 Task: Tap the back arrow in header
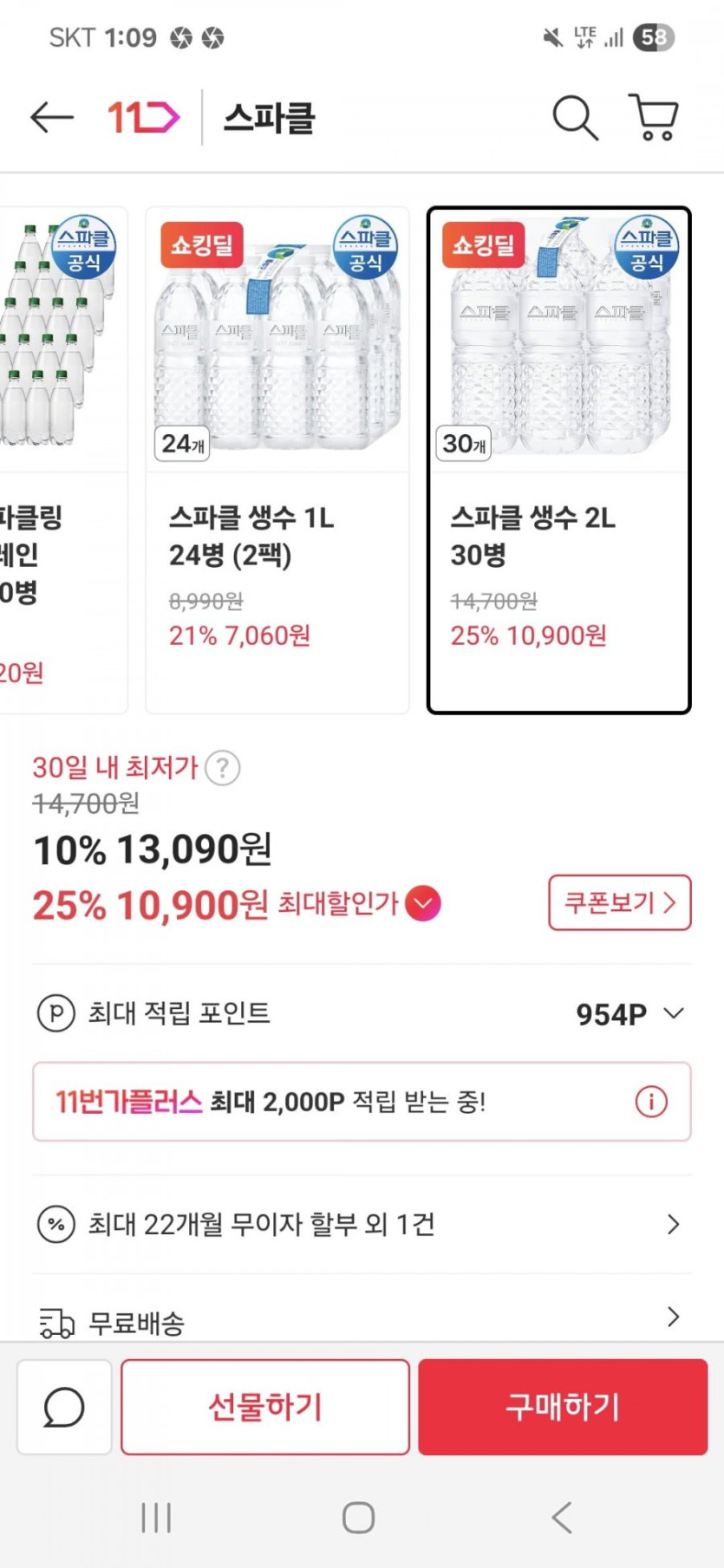click(52, 117)
